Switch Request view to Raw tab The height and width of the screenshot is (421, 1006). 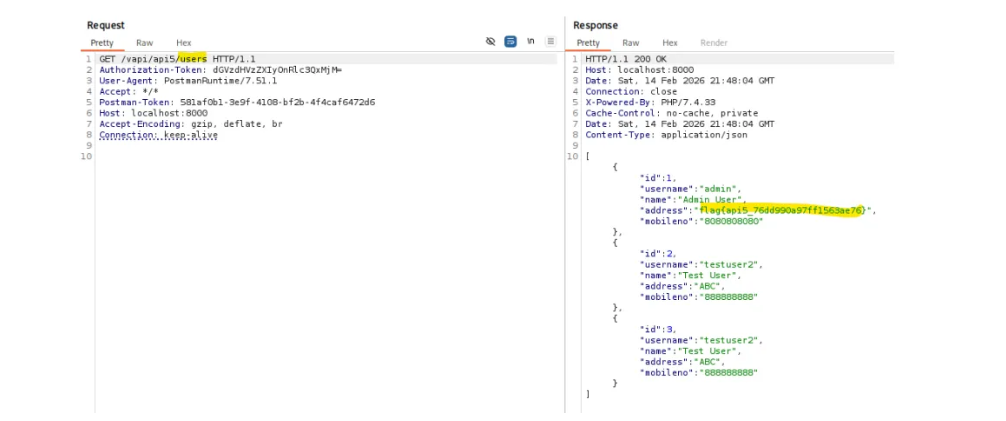point(144,43)
